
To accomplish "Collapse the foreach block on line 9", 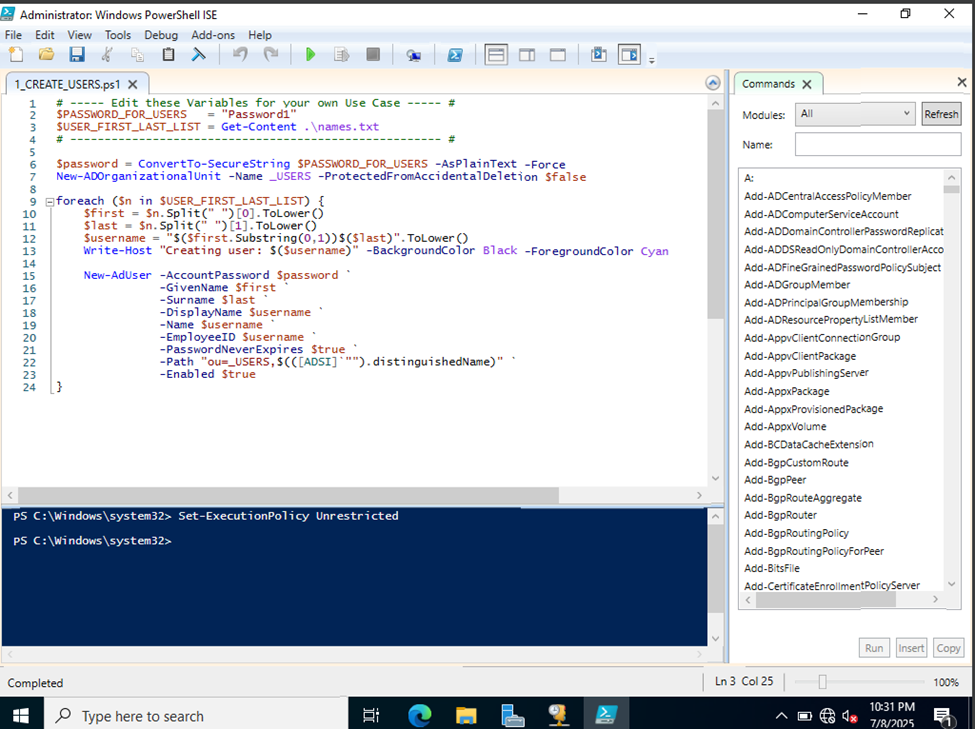I will [x=49, y=202].
